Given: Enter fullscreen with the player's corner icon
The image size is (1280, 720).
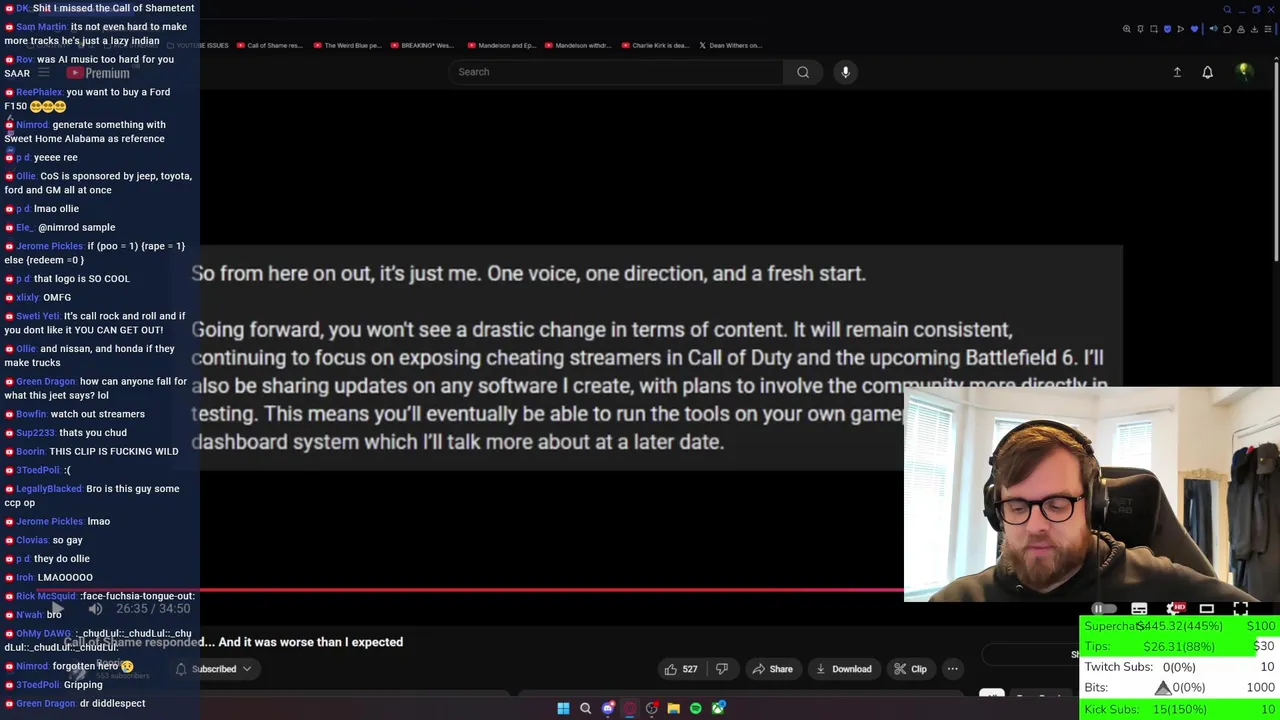Looking at the screenshot, I should coord(1241,609).
